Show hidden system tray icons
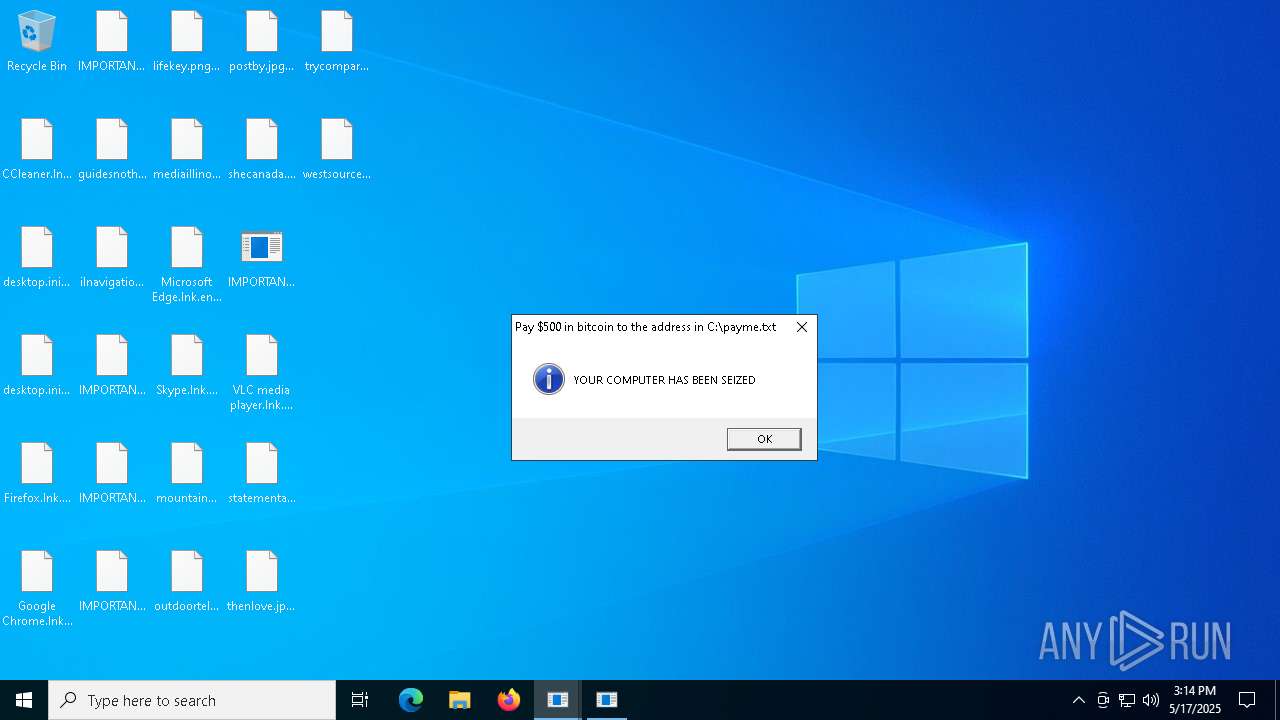The height and width of the screenshot is (720, 1280). tap(1078, 700)
